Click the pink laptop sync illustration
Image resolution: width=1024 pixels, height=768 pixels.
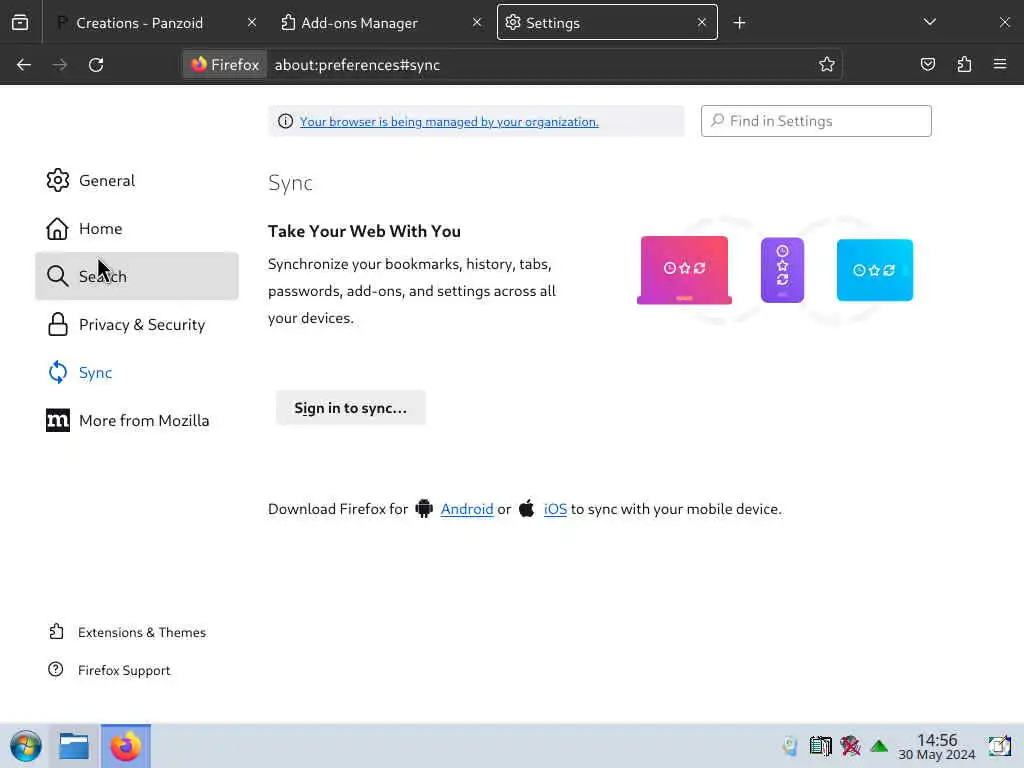[684, 270]
